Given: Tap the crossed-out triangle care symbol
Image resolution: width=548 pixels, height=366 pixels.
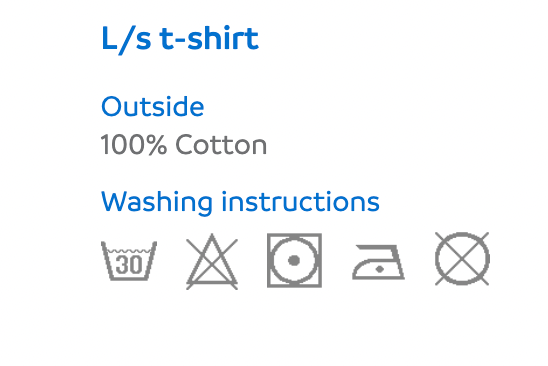Looking at the screenshot, I should pyautogui.click(x=212, y=261).
